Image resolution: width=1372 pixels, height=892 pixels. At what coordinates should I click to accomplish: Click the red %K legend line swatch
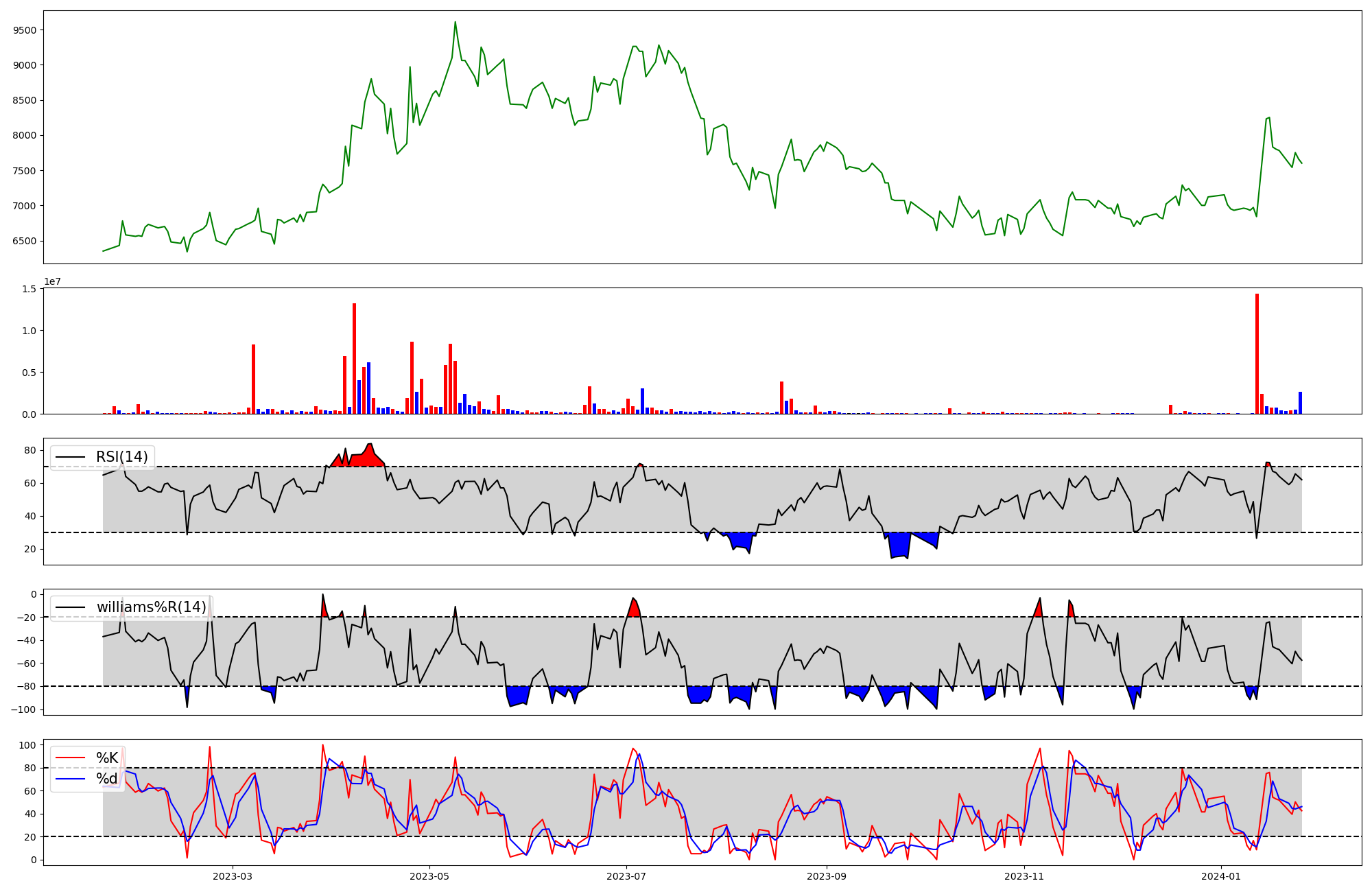click(x=70, y=758)
